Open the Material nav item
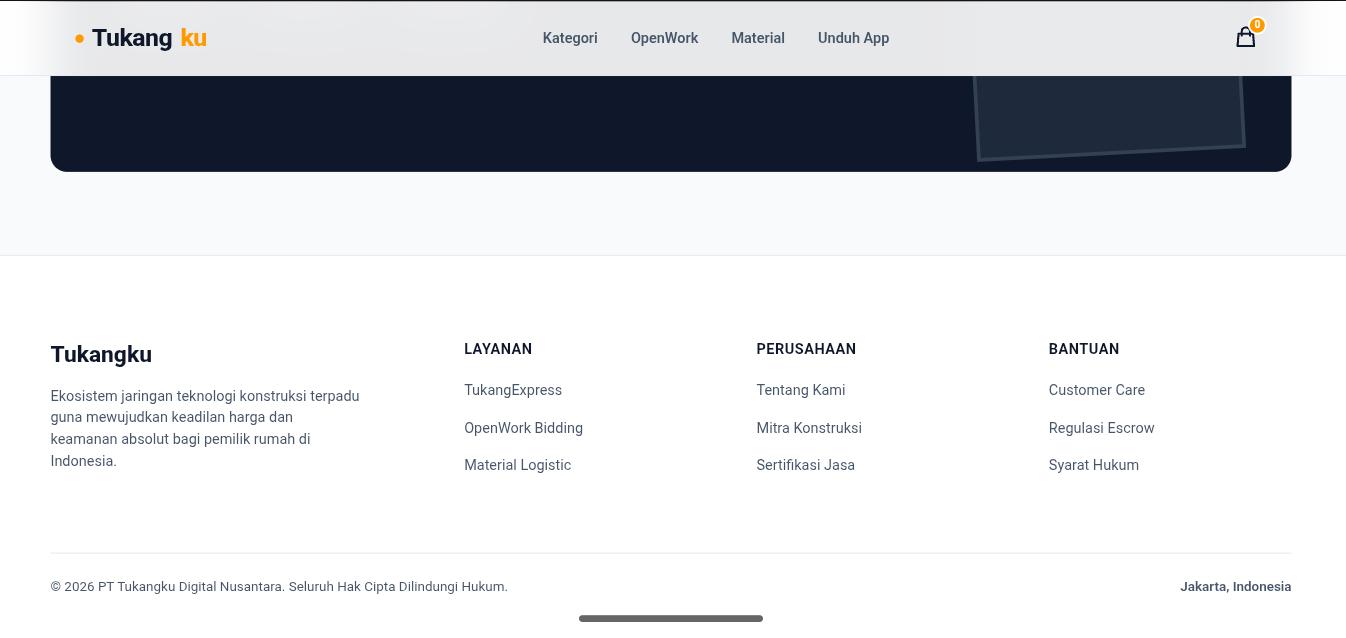Screen dimensions: 1346x638 coord(758,38)
